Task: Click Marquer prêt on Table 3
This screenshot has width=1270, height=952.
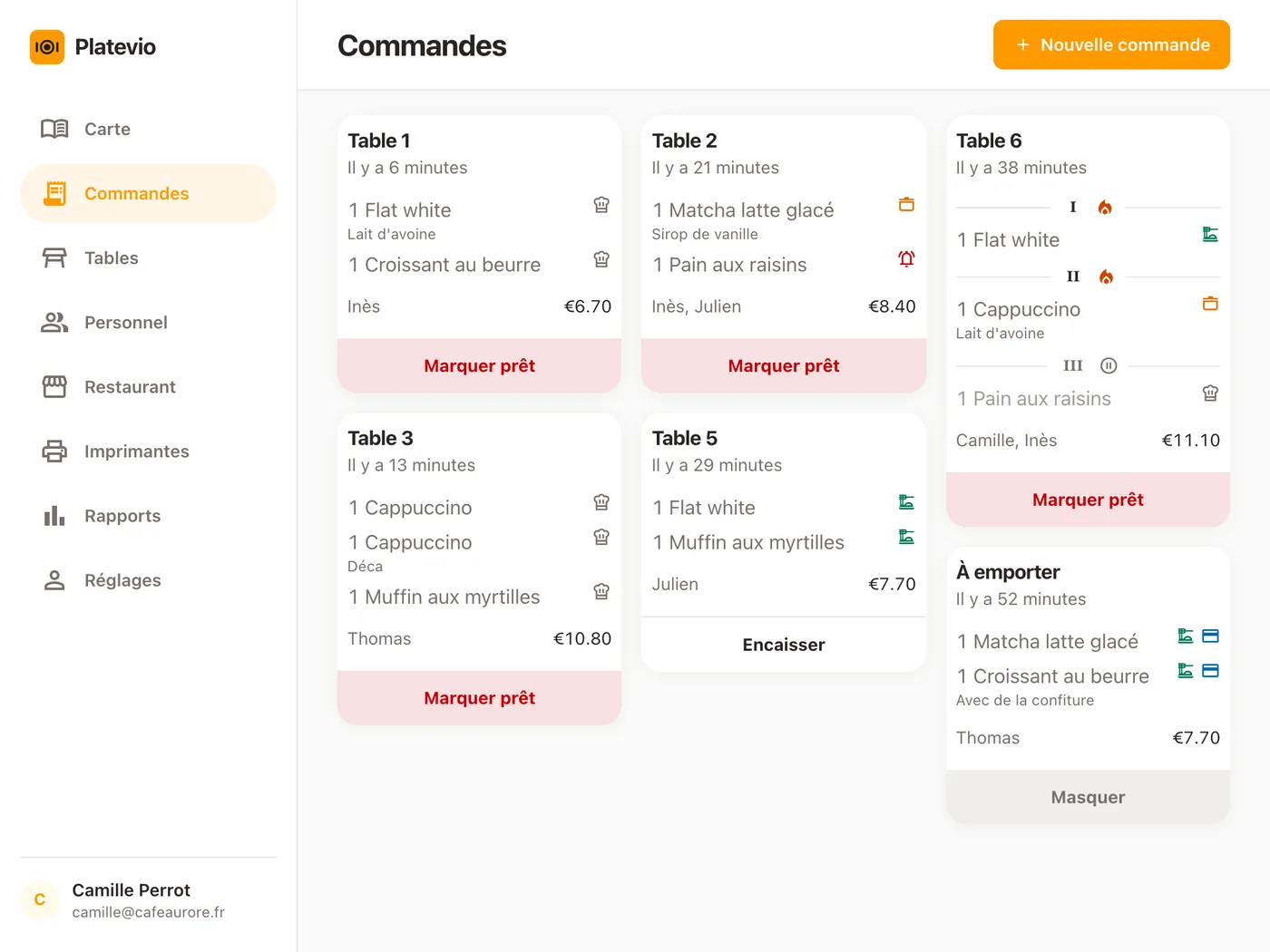Action: [x=479, y=697]
